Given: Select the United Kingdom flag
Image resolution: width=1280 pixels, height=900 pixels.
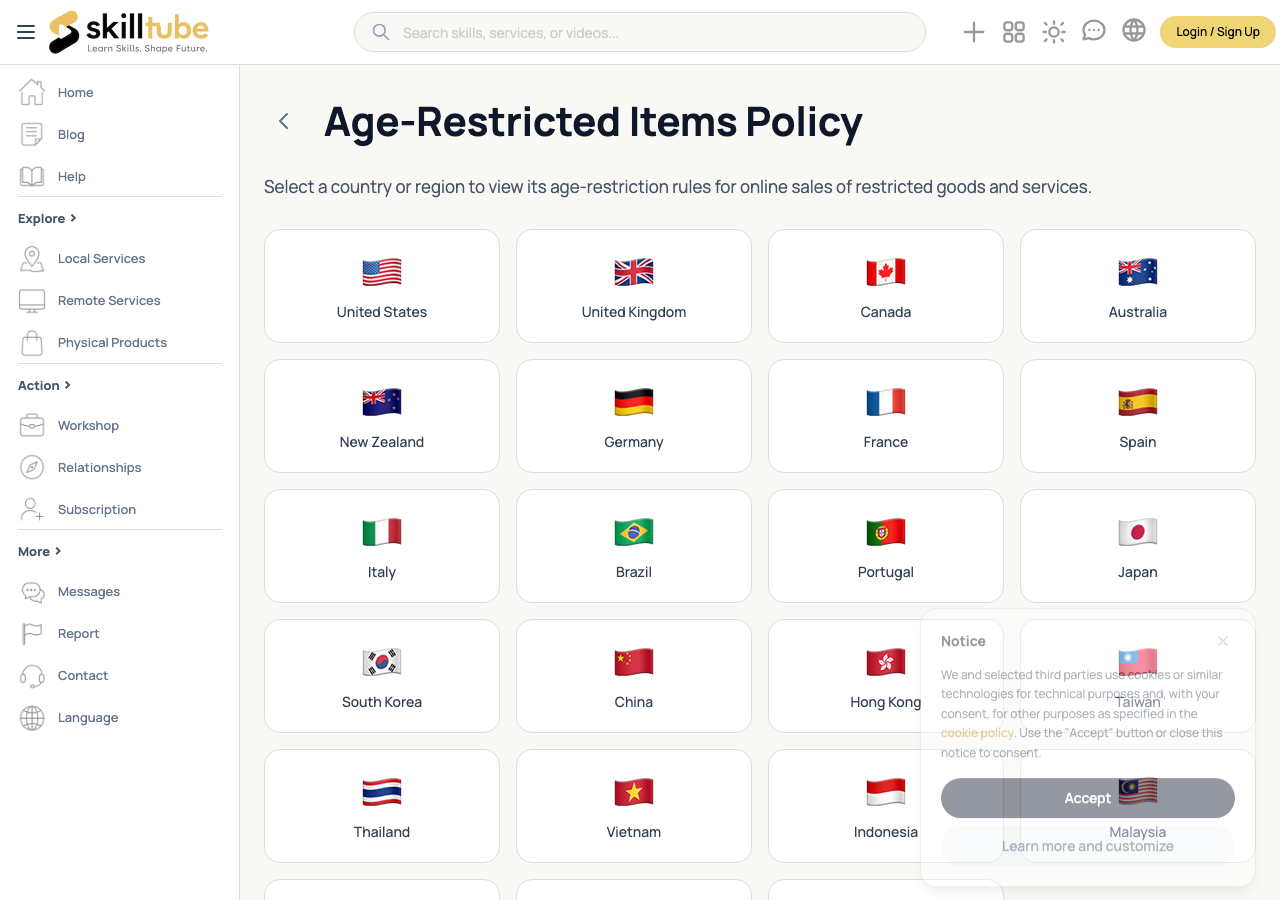Looking at the screenshot, I should coord(634,272).
